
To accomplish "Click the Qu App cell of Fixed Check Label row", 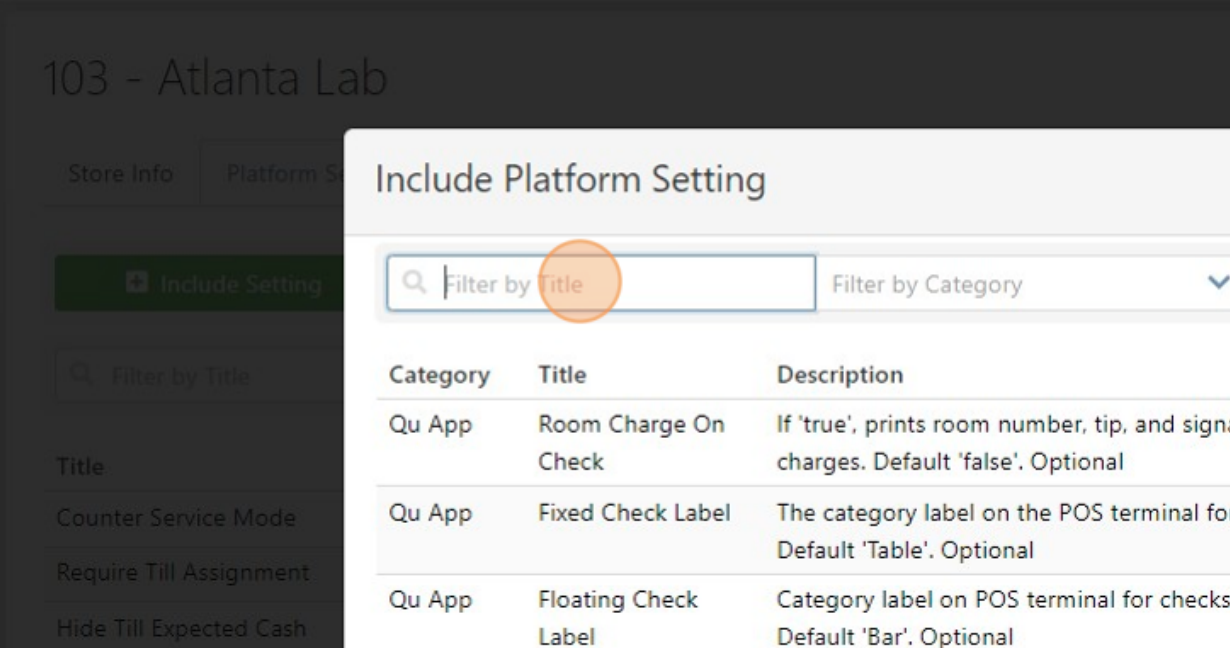I will [430, 514].
